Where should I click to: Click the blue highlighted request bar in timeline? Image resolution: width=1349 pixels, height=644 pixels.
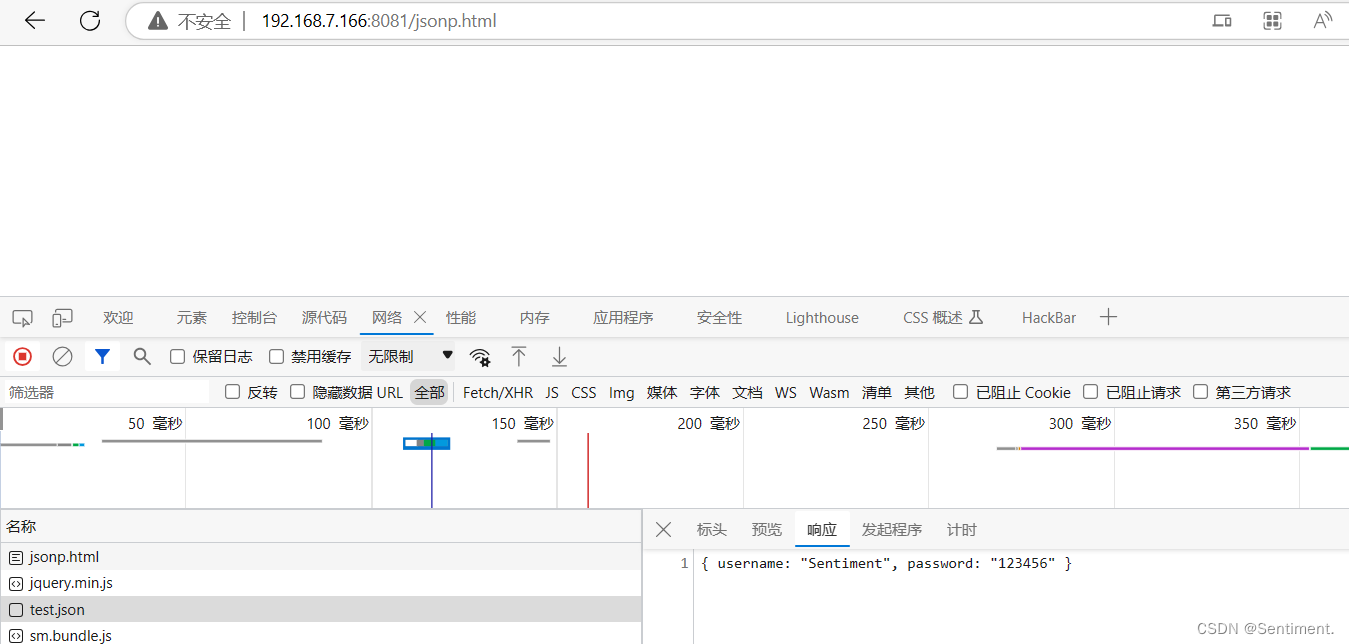click(x=427, y=443)
